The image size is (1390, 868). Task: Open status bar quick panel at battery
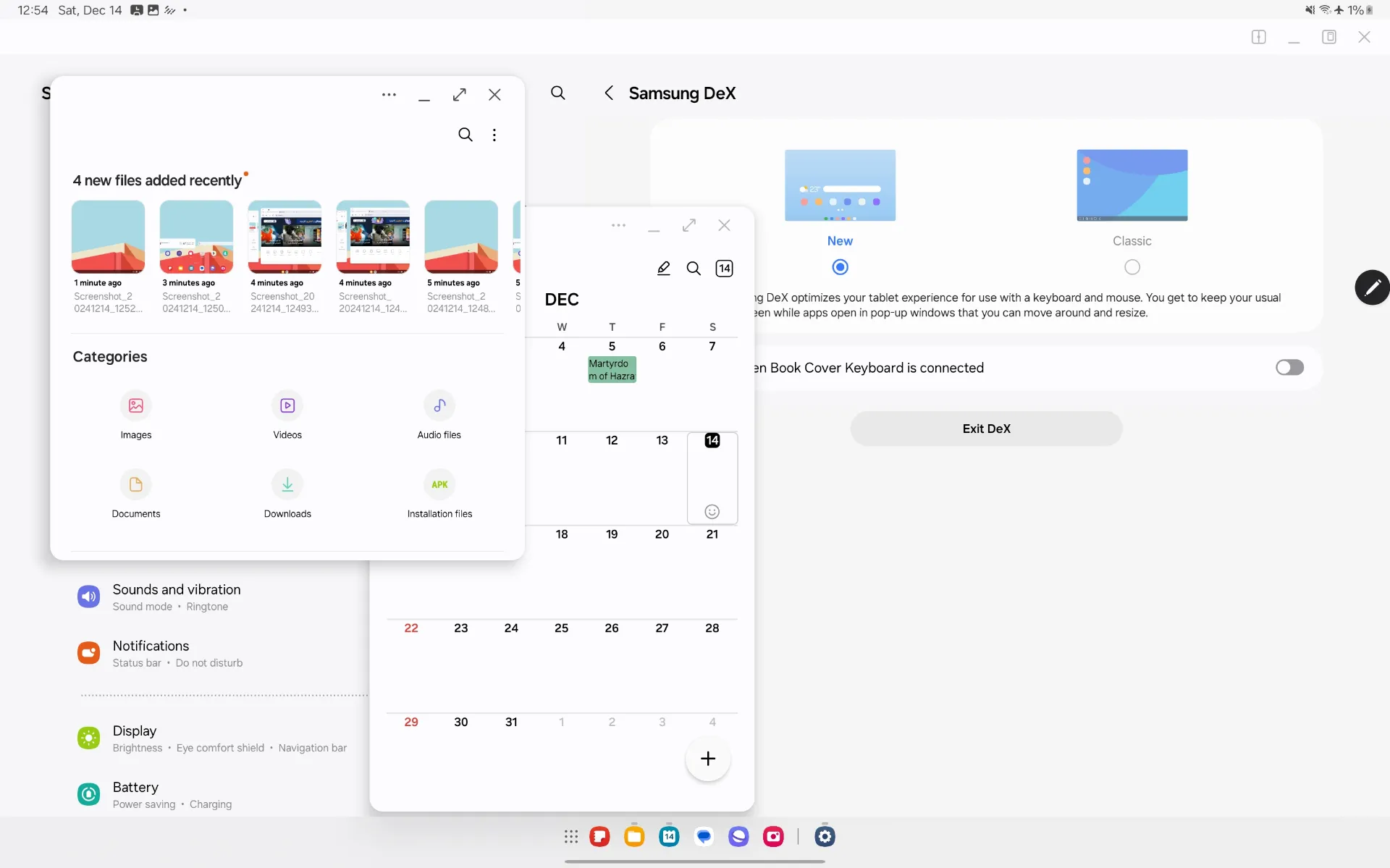click(x=1359, y=10)
